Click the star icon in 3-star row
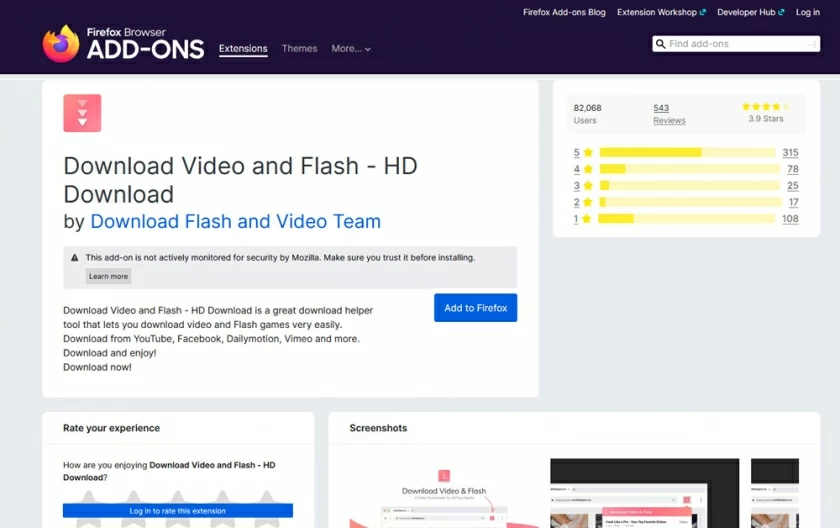This screenshot has width=840, height=528. [x=588, y=186]
